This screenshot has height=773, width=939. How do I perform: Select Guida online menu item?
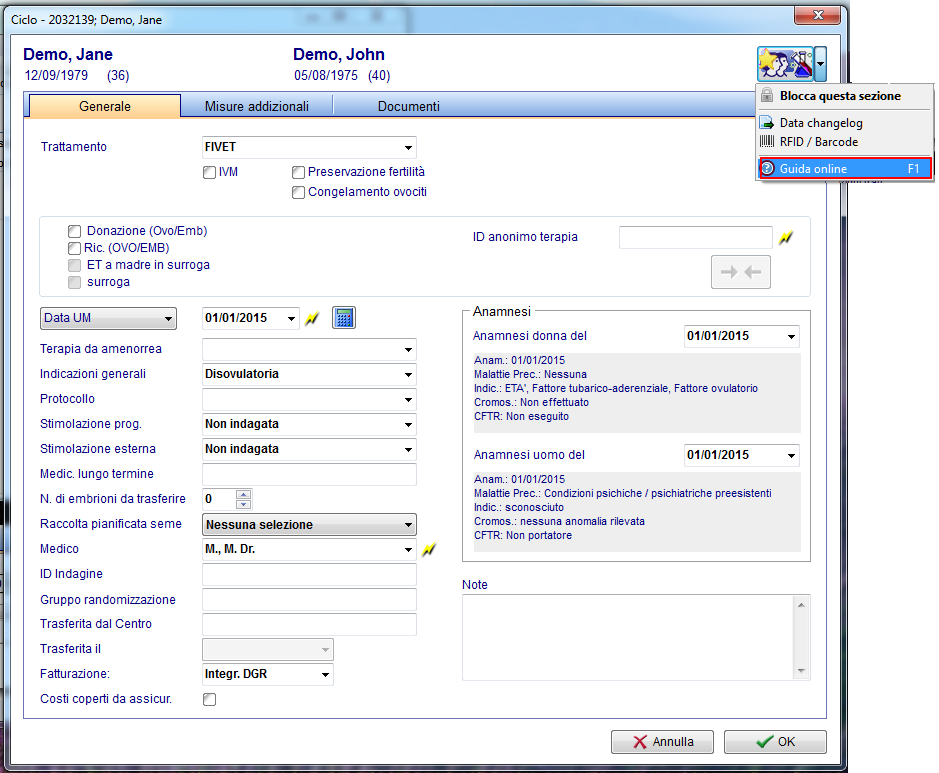[x=845, y=169]
